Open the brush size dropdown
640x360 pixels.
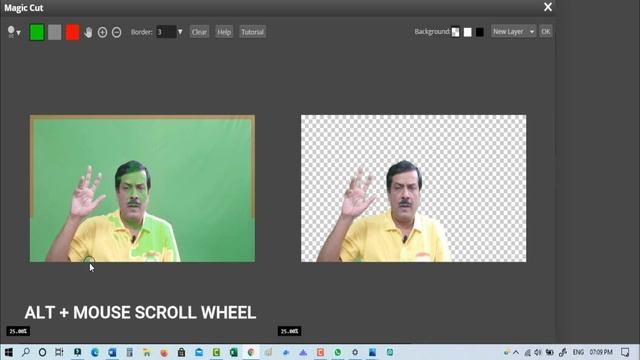[x=14, y=32]
